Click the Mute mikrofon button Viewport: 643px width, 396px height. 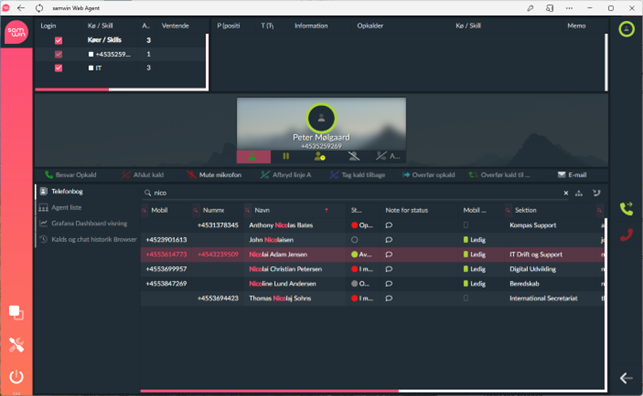click(214, 175)
